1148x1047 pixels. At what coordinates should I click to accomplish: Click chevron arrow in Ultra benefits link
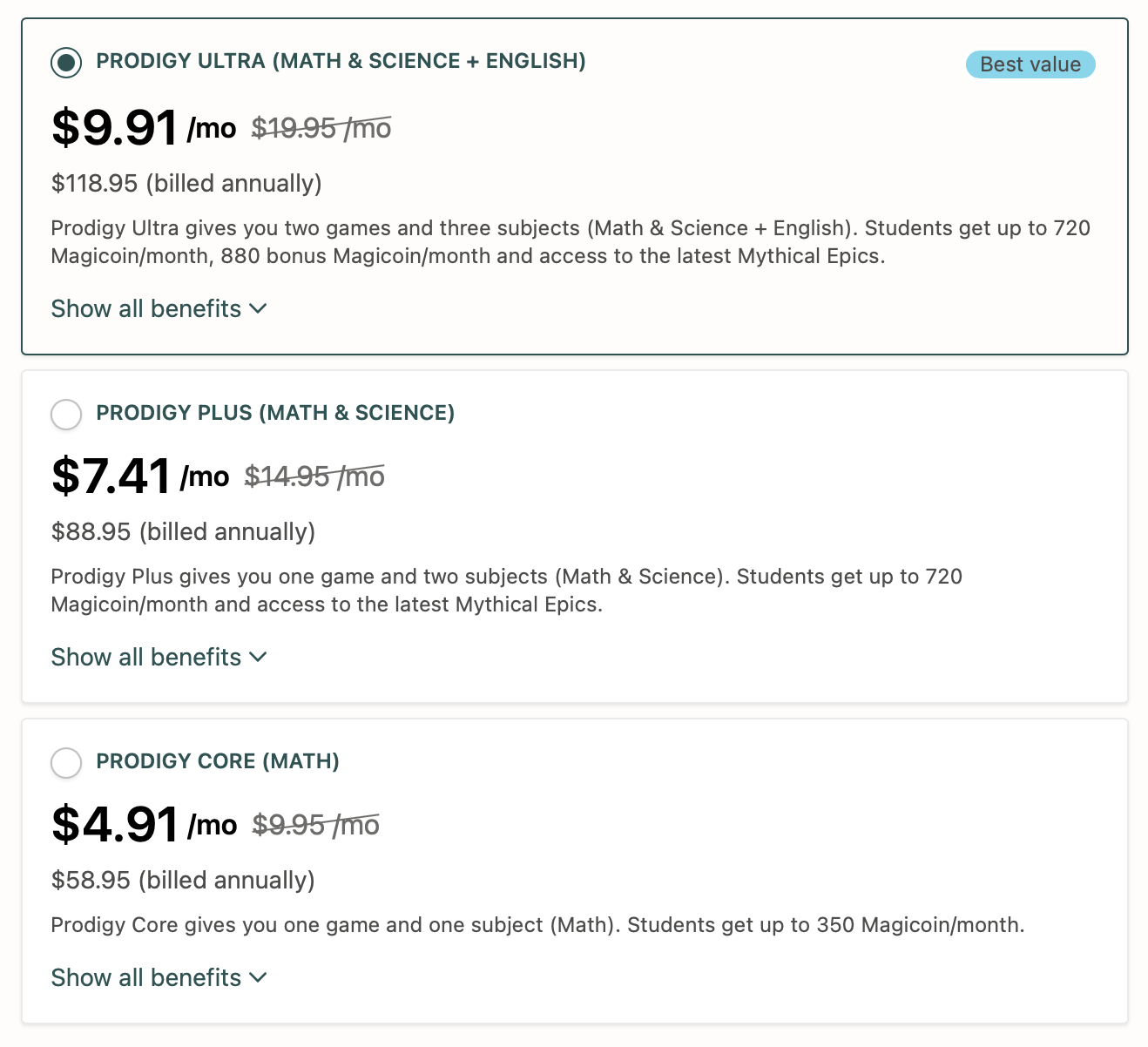258,308
